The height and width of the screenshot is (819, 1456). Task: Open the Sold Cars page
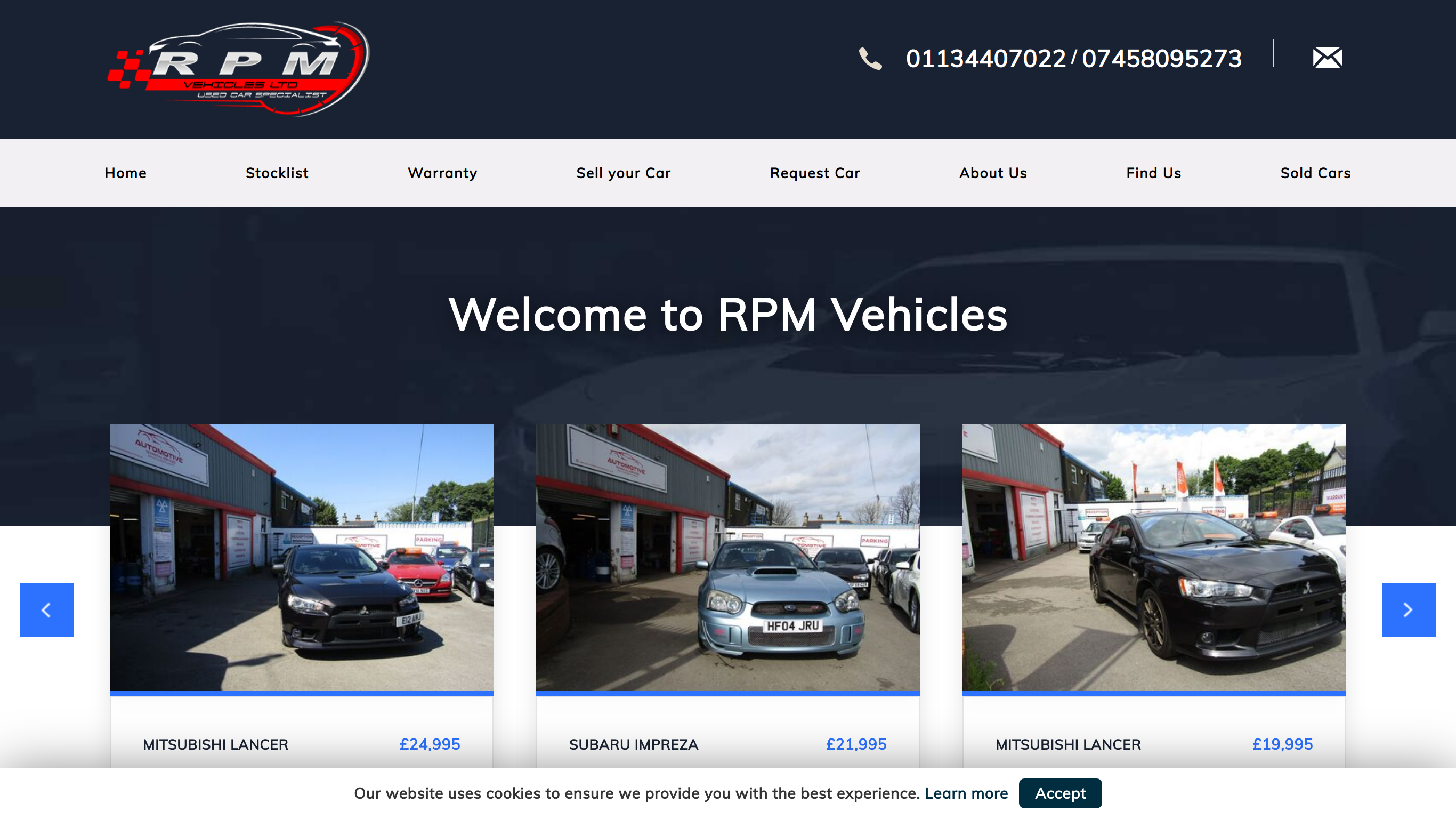pos(1315,173)
